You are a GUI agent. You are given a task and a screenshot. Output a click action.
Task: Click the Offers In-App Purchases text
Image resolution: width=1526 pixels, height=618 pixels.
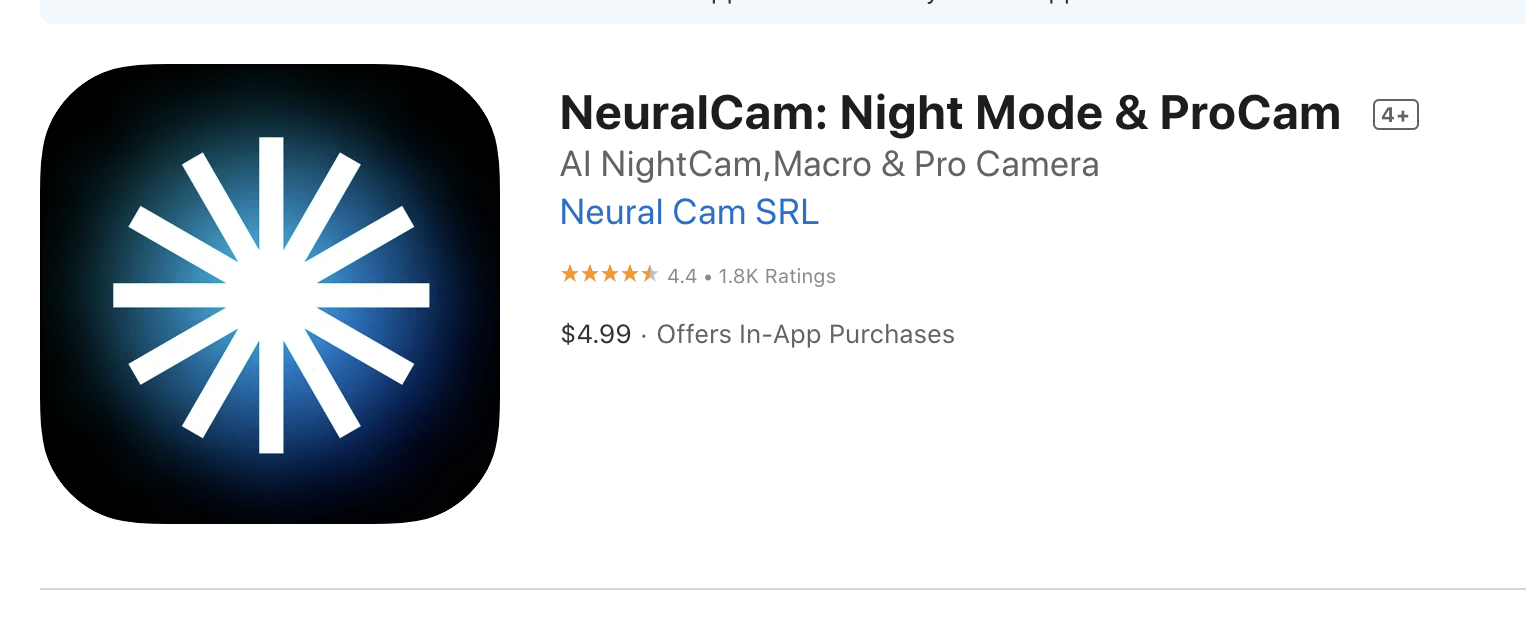[x=805, y=334]
